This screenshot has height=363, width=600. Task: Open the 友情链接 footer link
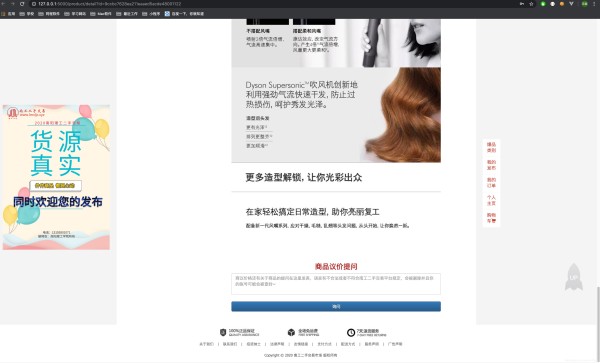tap(301, 344)
